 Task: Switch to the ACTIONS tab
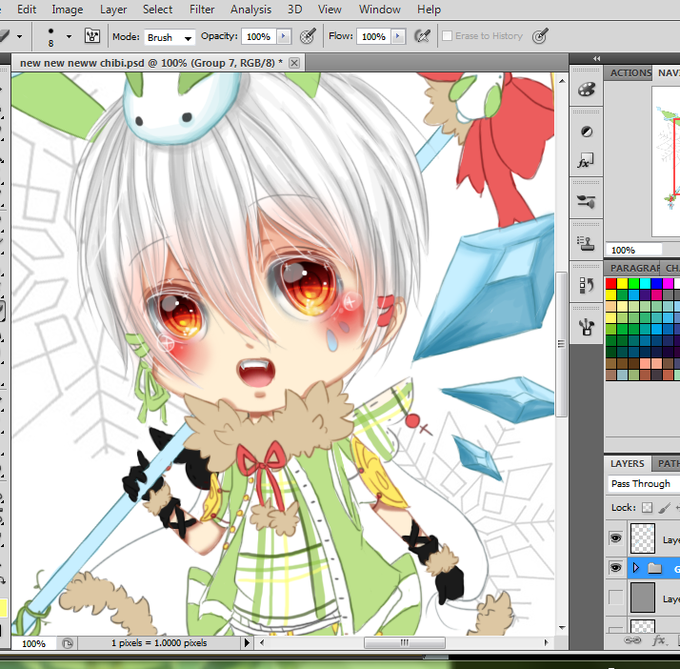630,73
